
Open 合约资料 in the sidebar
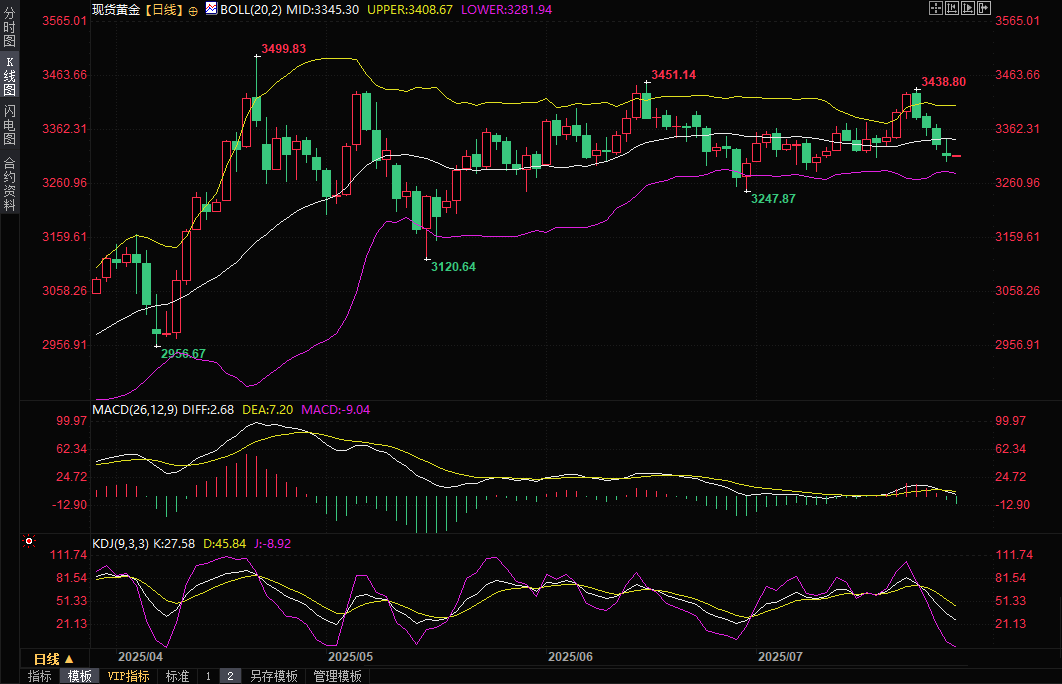(x=9, y=184)
